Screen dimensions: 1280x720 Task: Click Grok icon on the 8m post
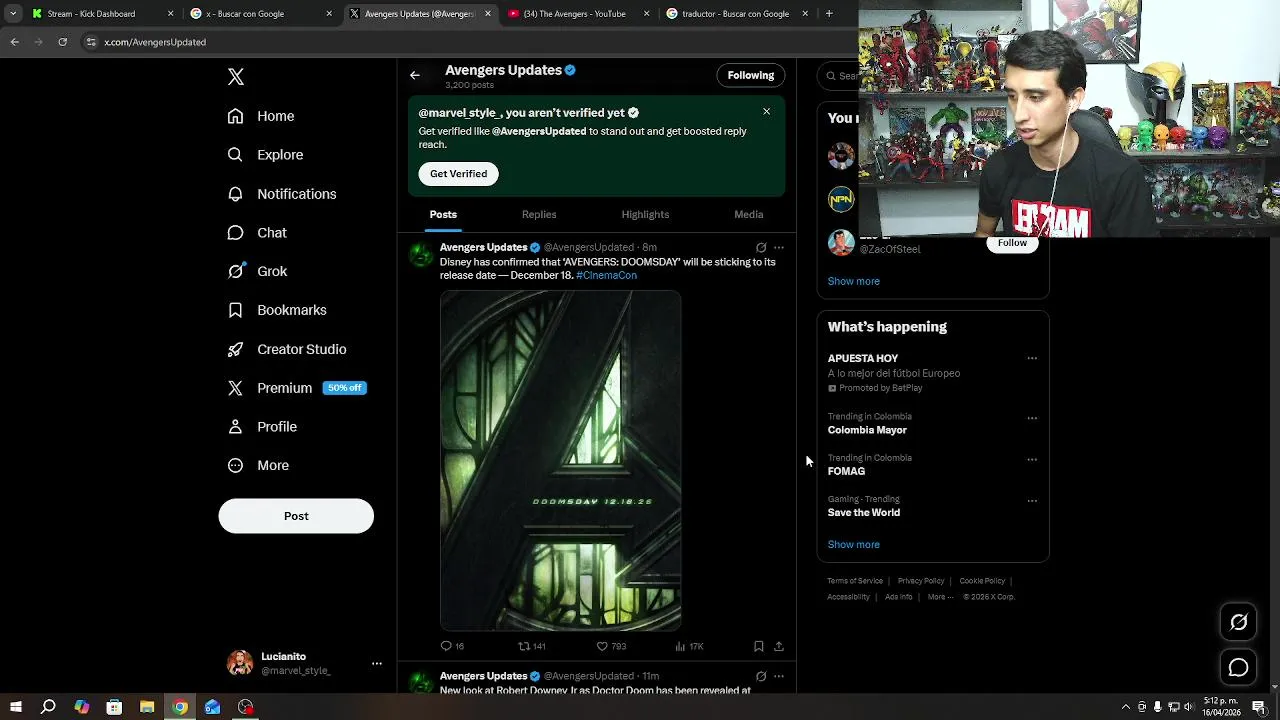click(x=761, y=247)
